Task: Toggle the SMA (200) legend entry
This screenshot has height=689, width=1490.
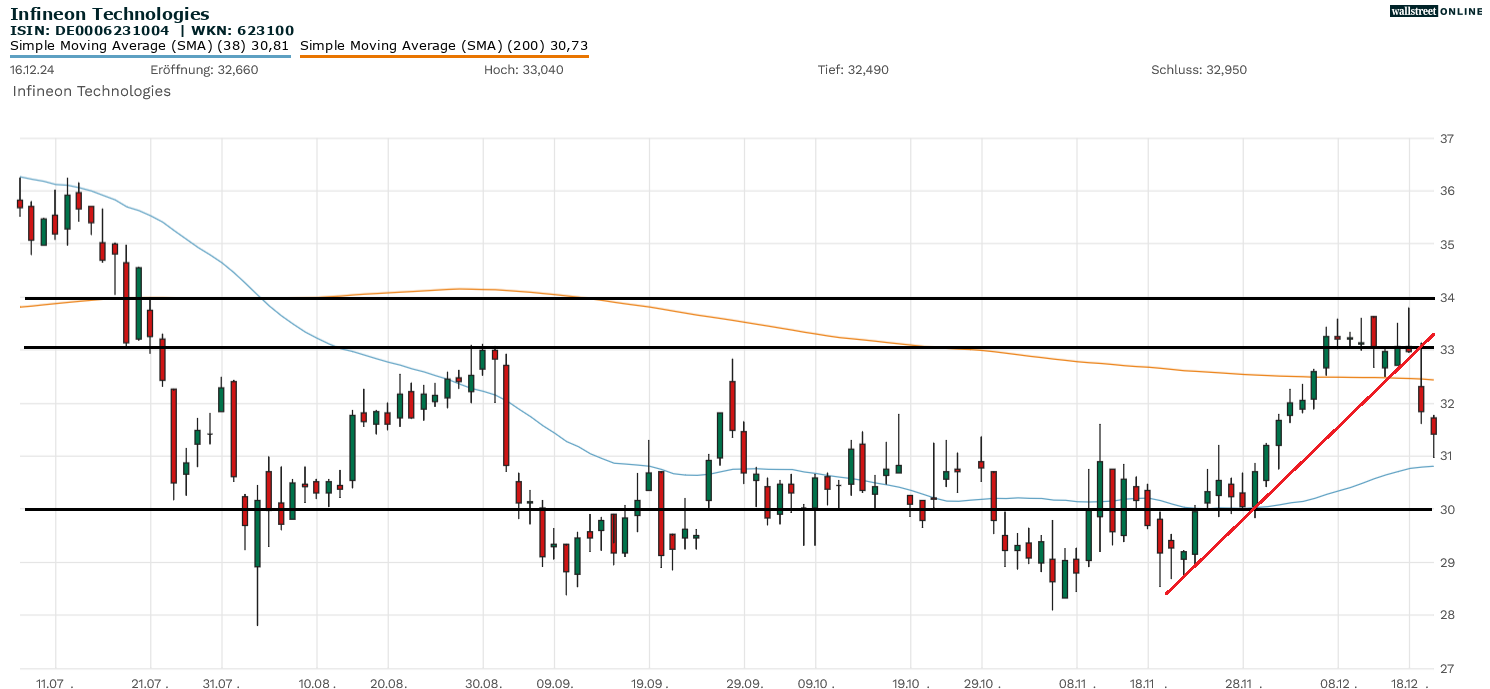Action: (x=444, y=45)
